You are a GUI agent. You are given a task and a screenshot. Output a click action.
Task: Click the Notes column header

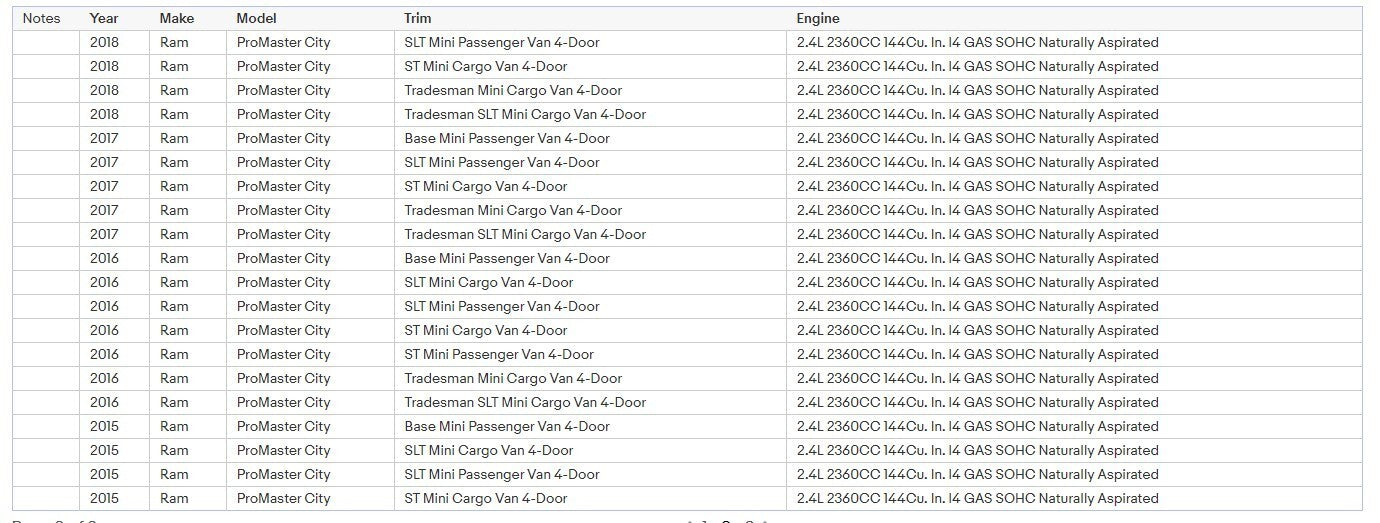[41, 18]
